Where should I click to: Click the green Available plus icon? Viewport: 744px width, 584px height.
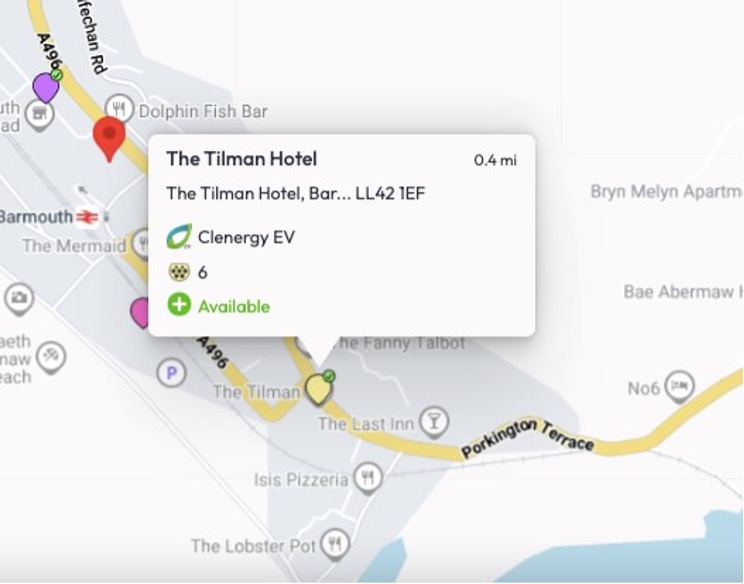(179, 305)
